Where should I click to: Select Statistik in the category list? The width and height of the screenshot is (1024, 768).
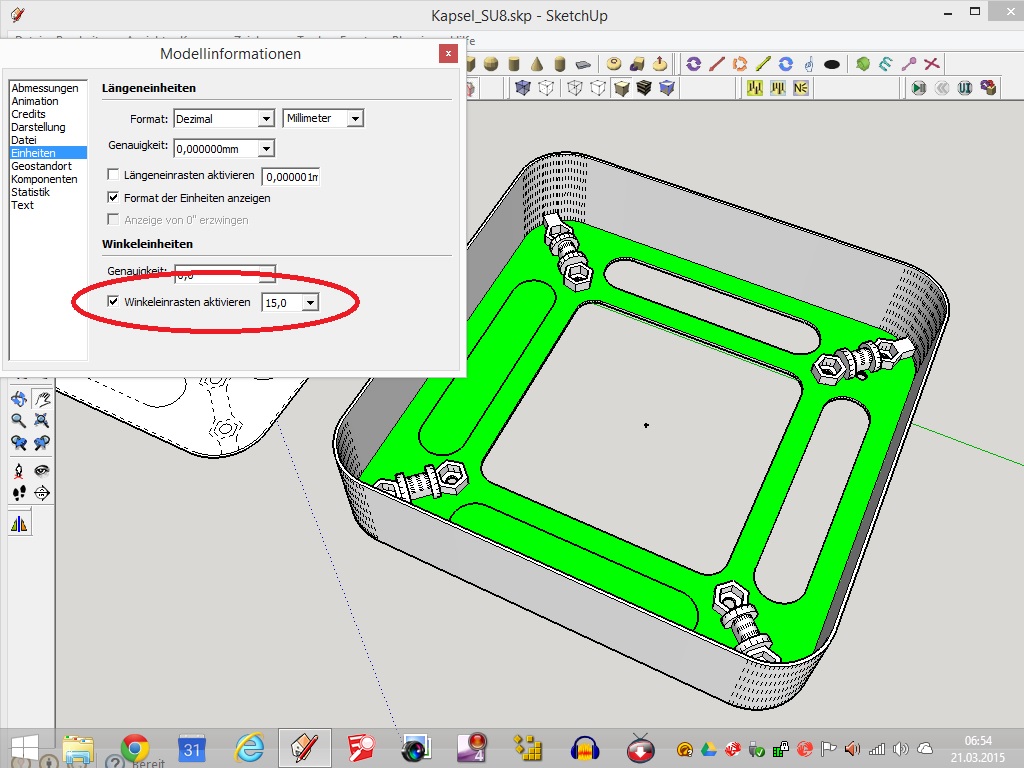(30, 192)
